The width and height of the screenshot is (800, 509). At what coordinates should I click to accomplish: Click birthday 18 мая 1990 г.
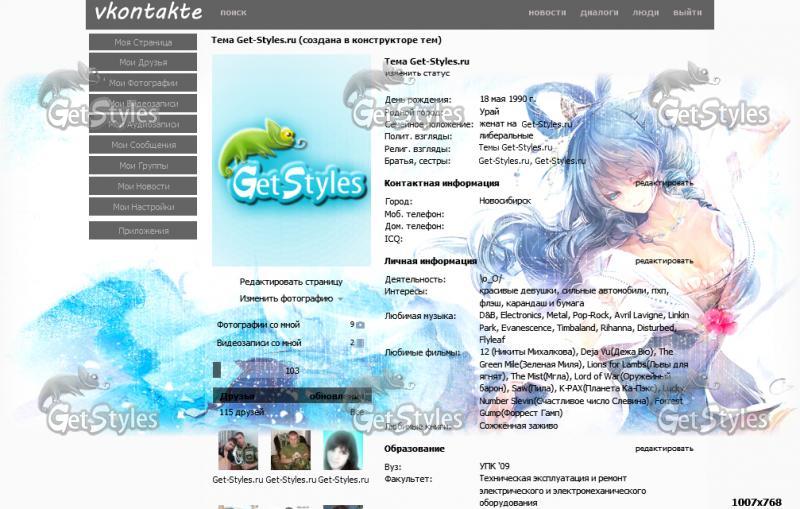coord(507,99)
